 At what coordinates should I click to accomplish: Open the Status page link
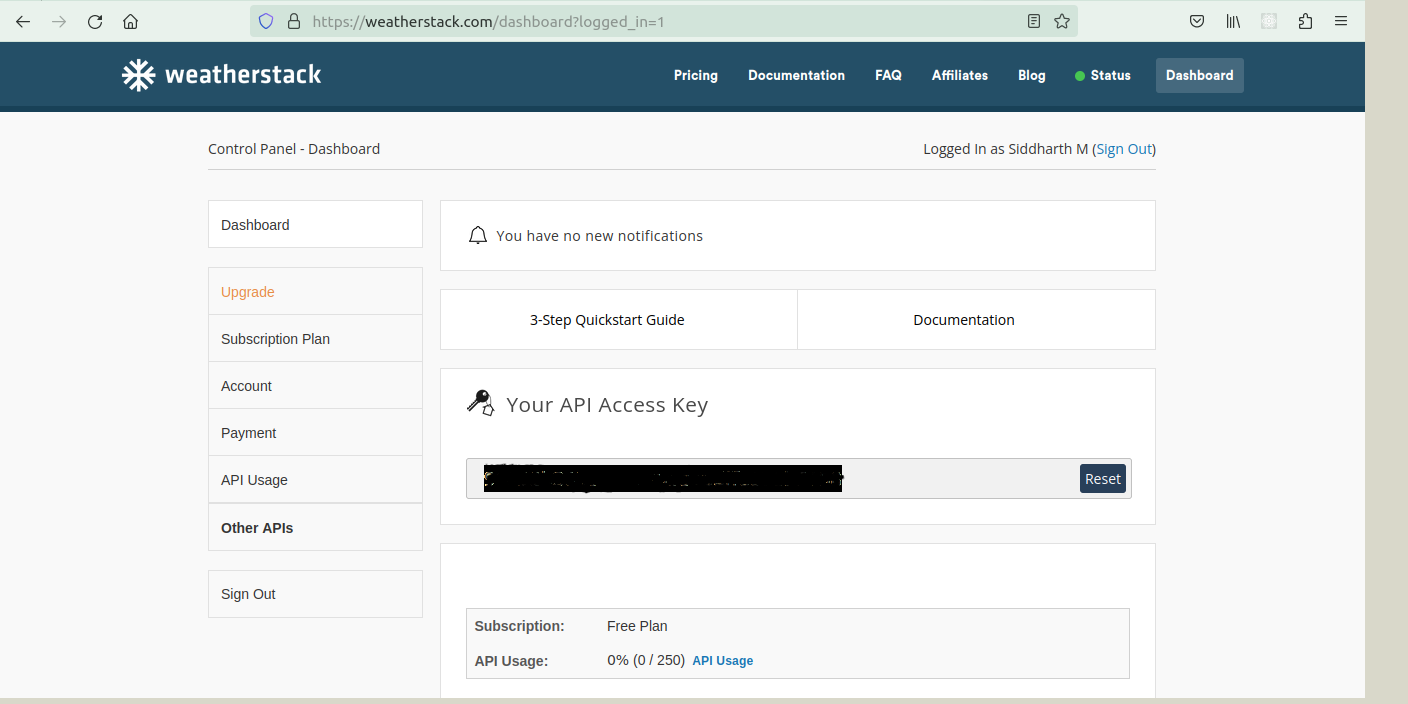1103,75
